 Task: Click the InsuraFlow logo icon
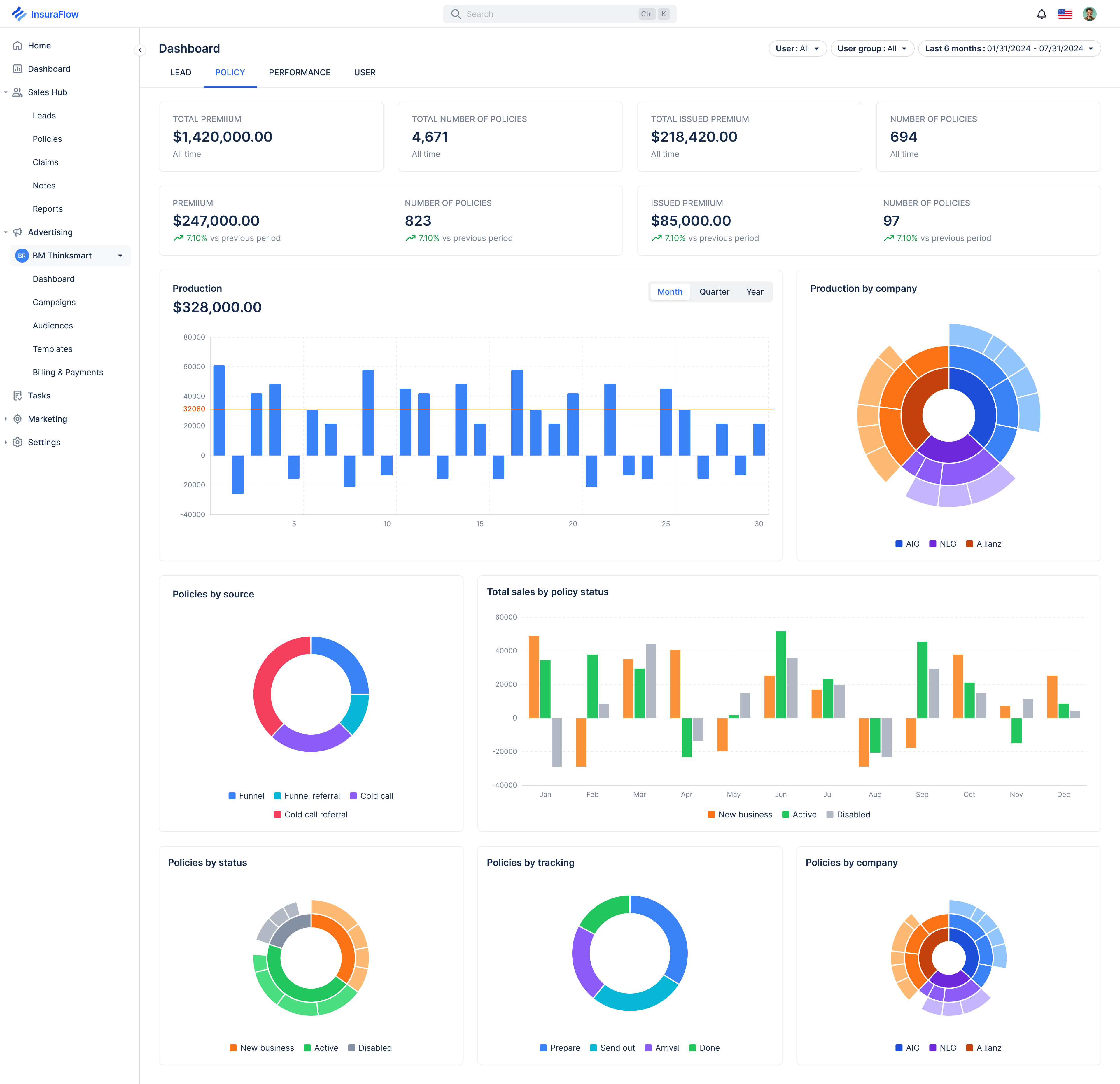point(19,14)
